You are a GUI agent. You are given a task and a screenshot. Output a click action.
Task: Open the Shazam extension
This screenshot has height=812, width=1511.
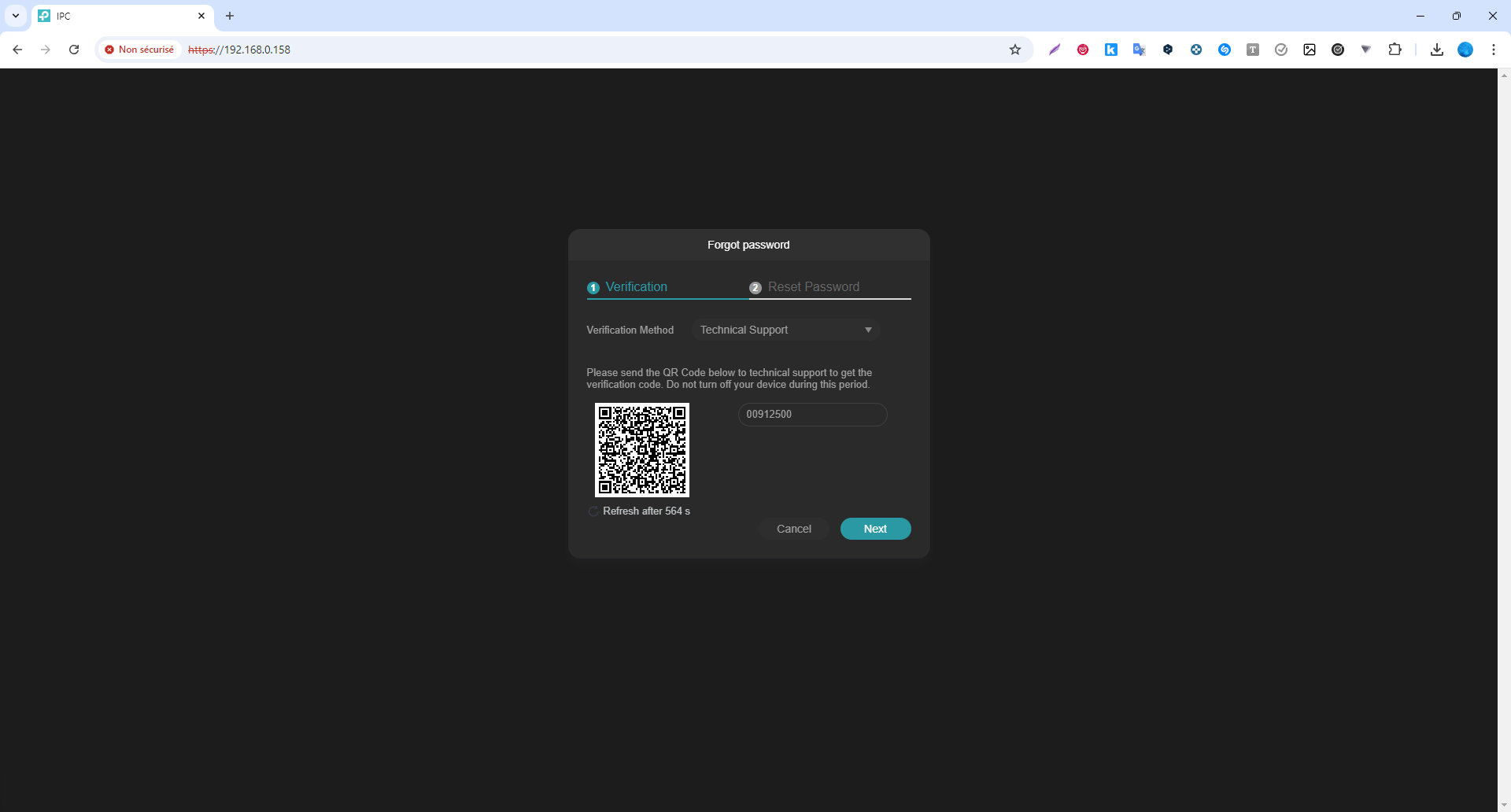[x=1225, y=50]
